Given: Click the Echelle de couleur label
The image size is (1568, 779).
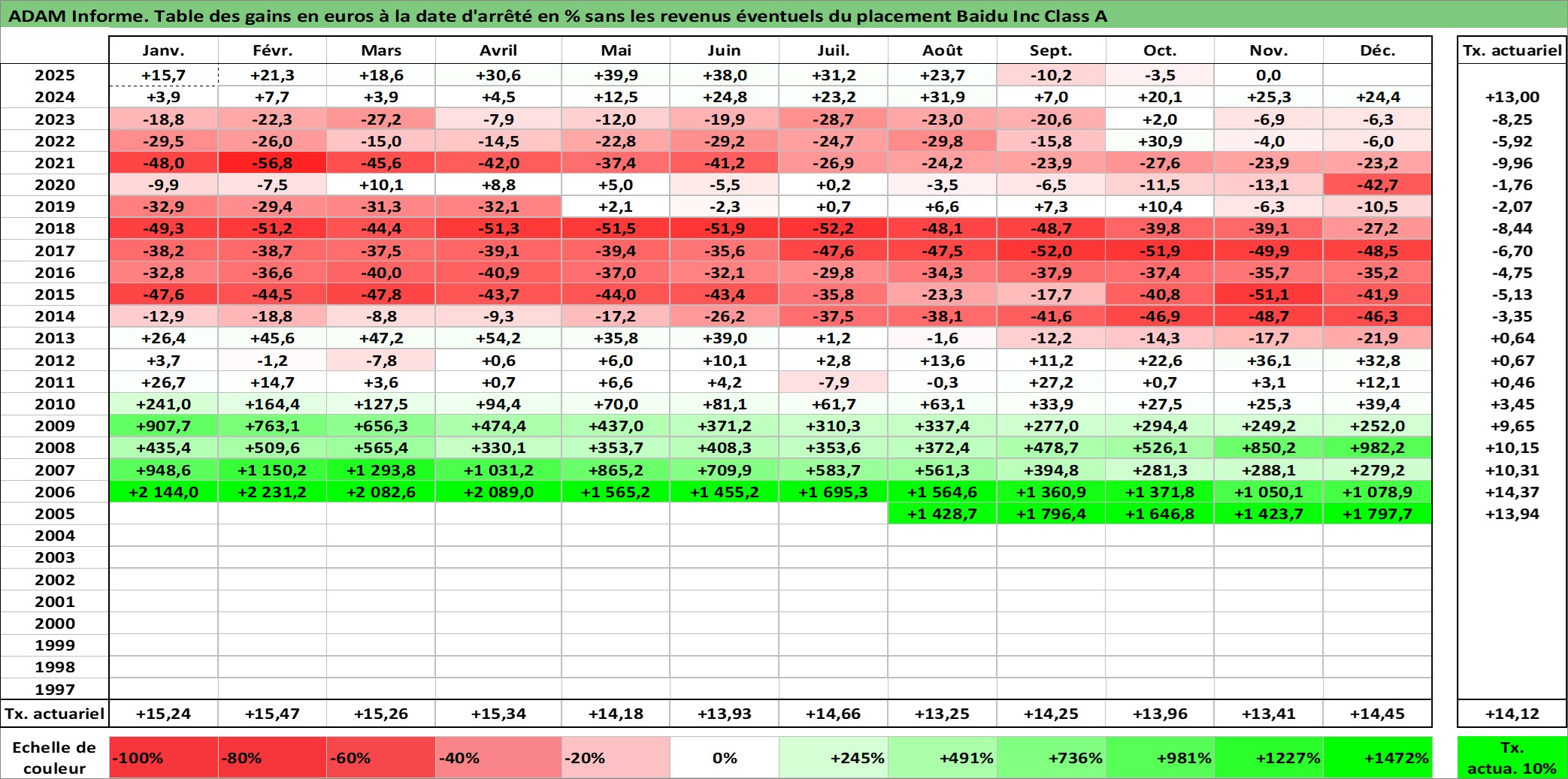Looking at the screenshot, I should coord(54,757).
